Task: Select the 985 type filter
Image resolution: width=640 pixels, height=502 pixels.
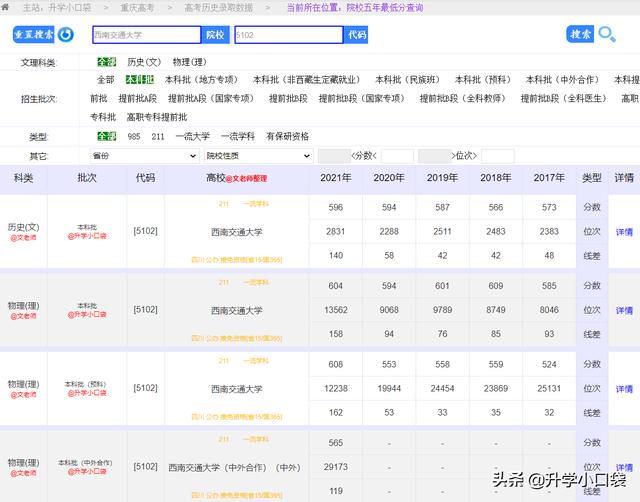Action: (x=134, y=136)
